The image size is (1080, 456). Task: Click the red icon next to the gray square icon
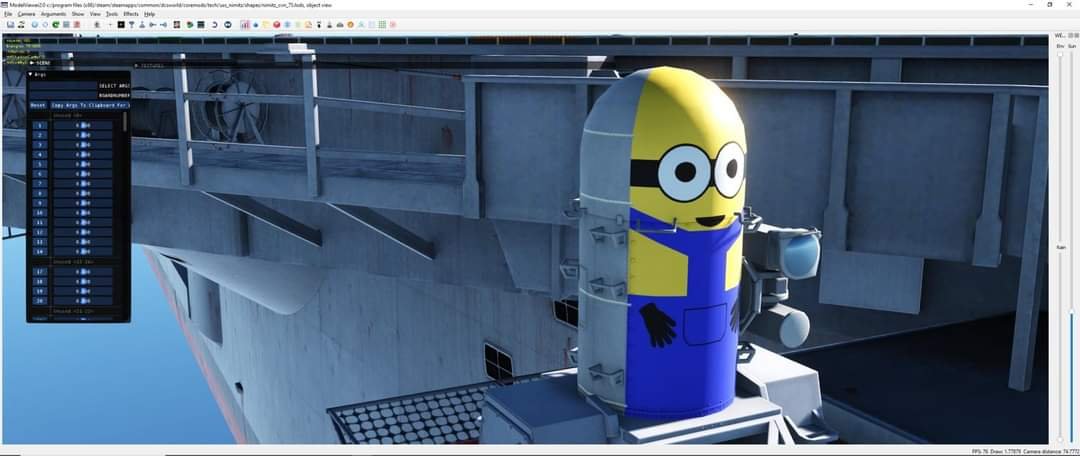coord(76,25)
